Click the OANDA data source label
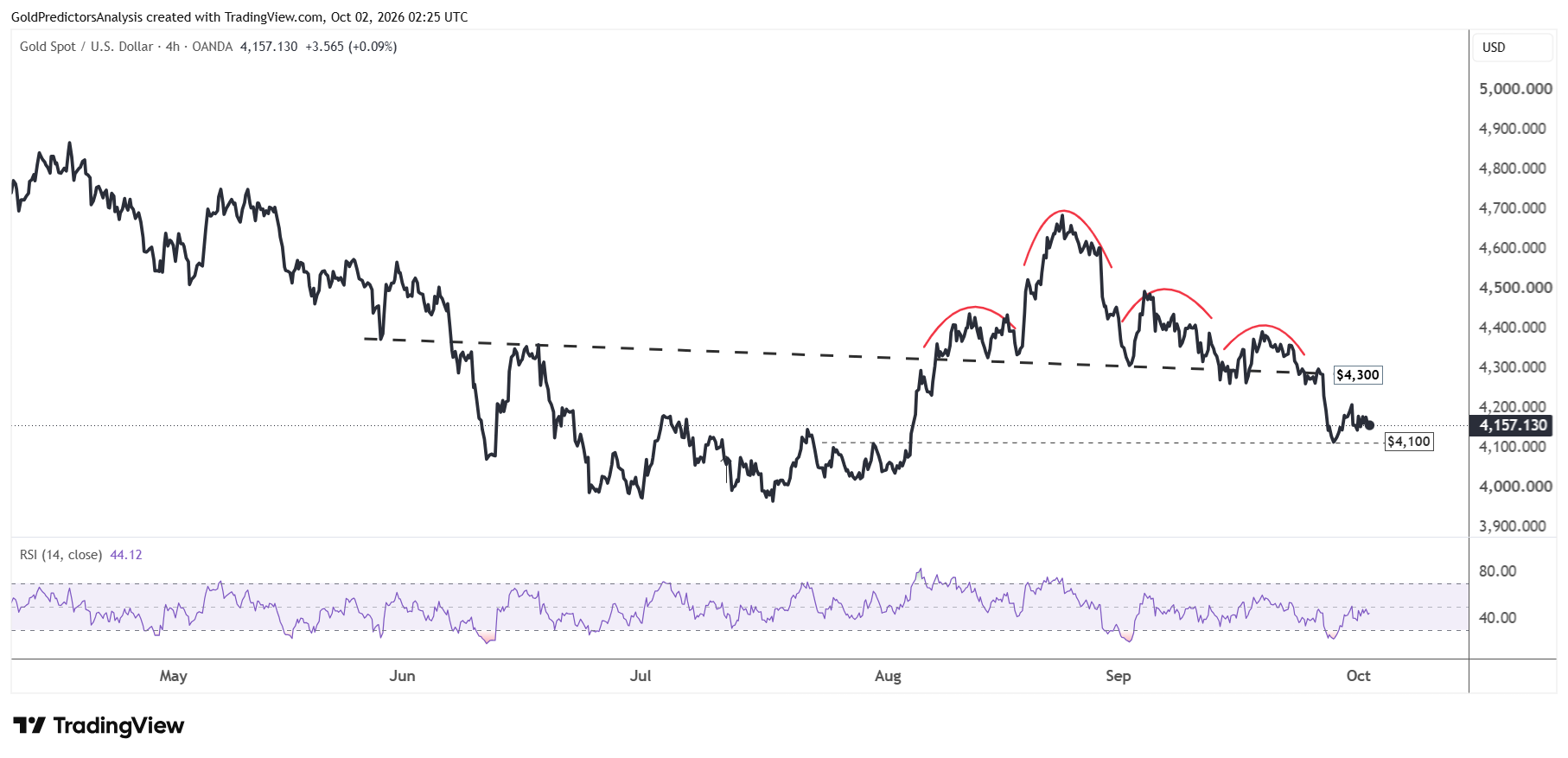Screen dimensions: 1568x758 click(x=213, y=47)
